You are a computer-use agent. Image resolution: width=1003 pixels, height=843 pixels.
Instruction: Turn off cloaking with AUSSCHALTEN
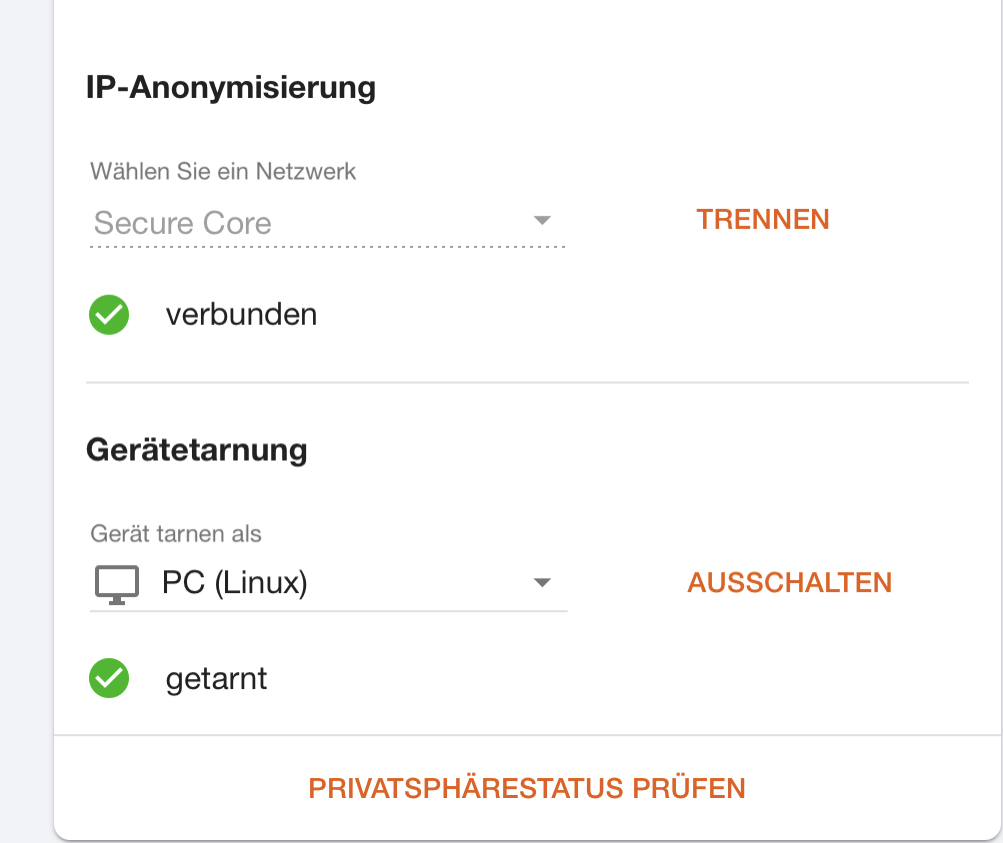click(x=789, y=583)
